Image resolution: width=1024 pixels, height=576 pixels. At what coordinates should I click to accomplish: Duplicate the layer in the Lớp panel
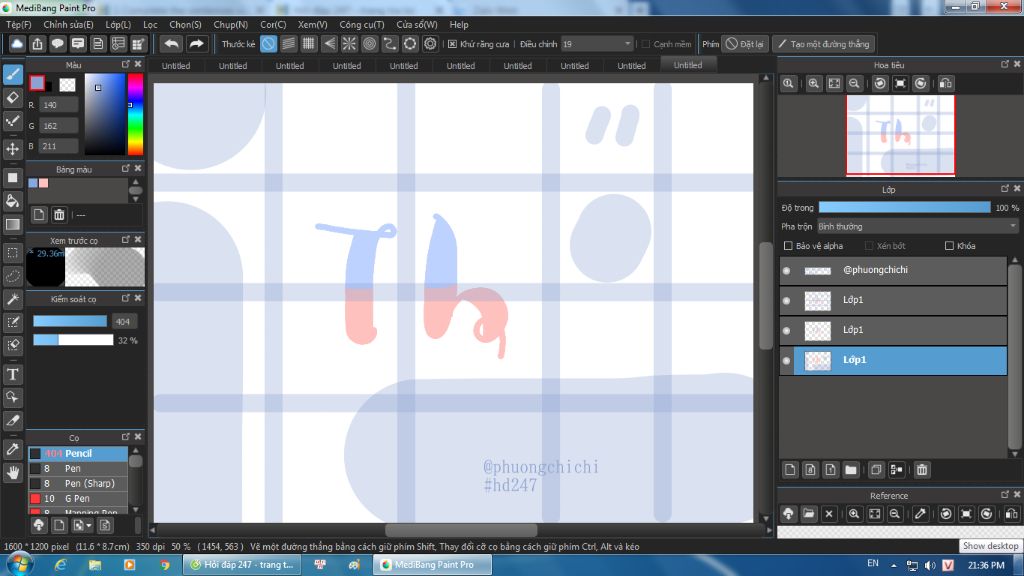(876, 470)
